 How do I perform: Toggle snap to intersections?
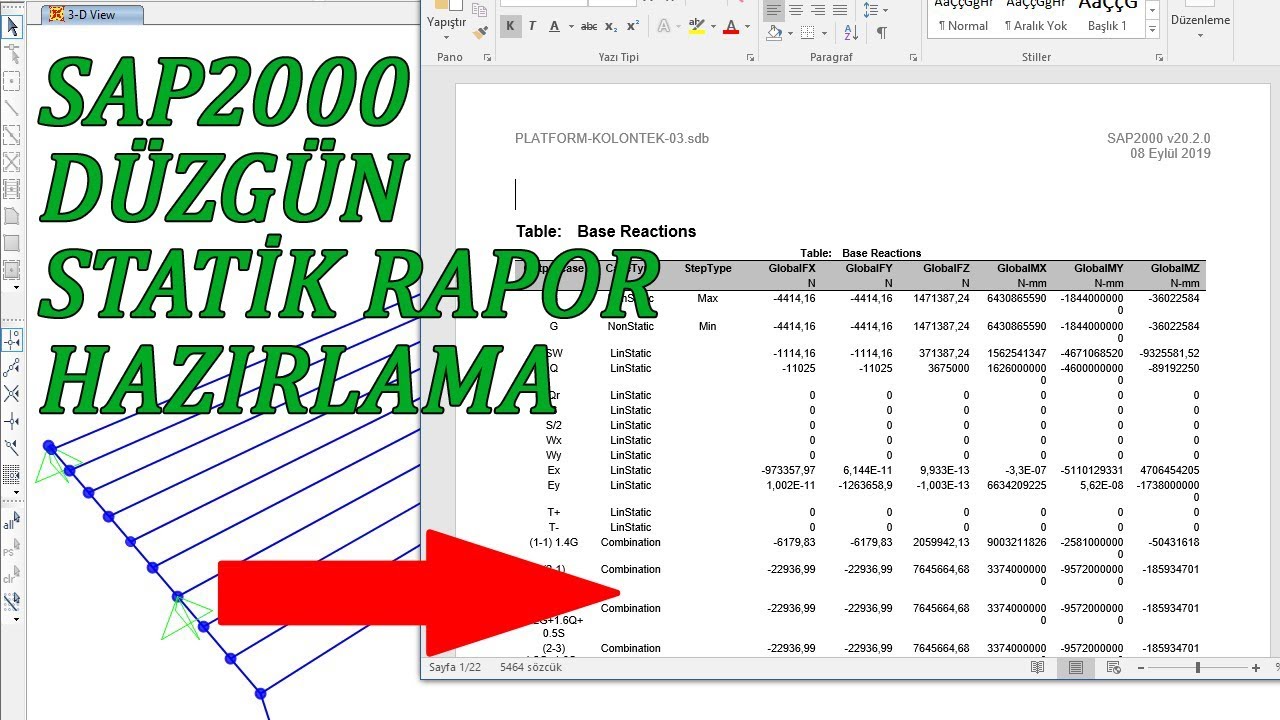[x=12, y=394]
